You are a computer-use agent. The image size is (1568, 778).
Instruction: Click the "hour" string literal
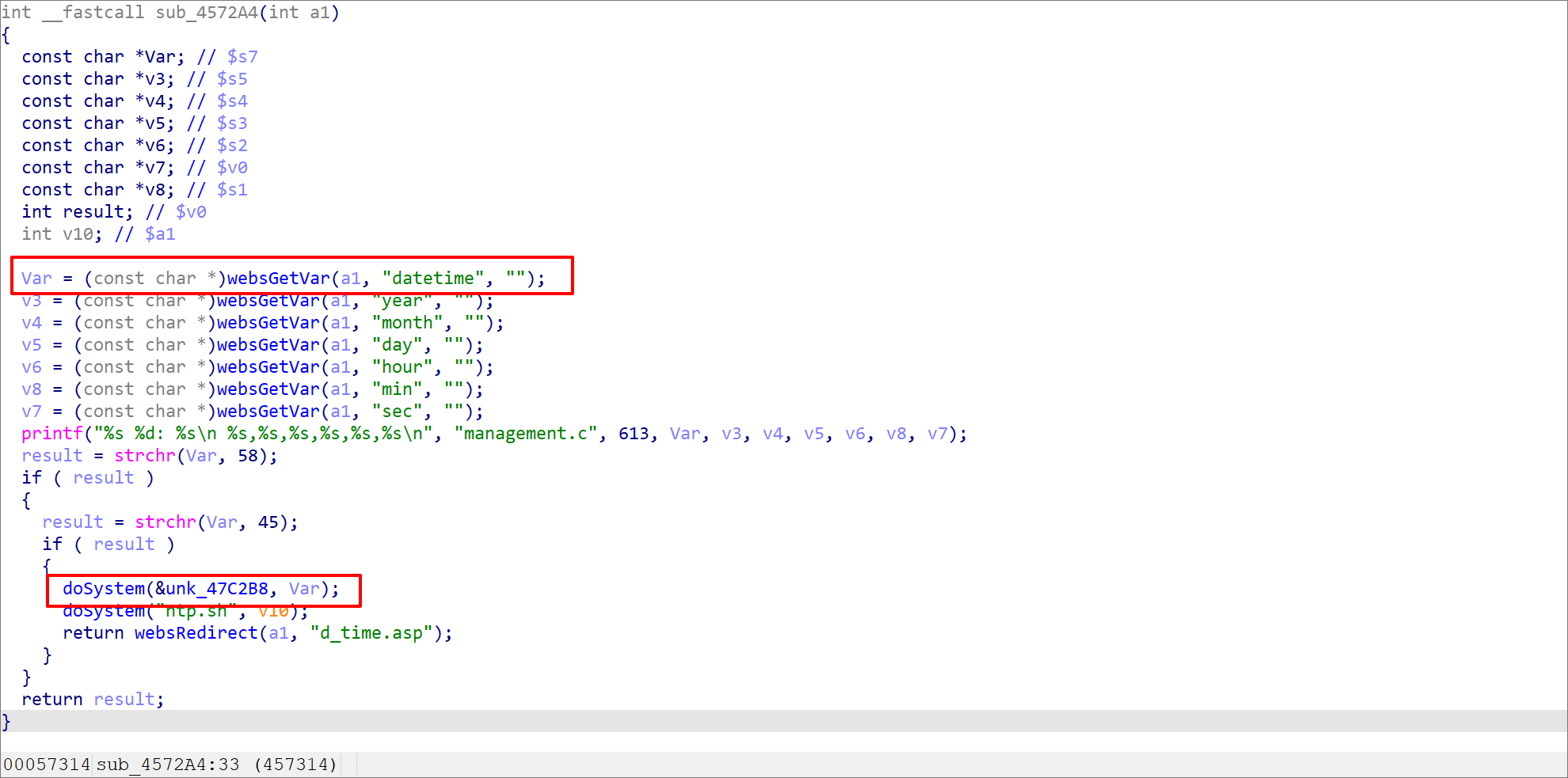click(402, 367)
